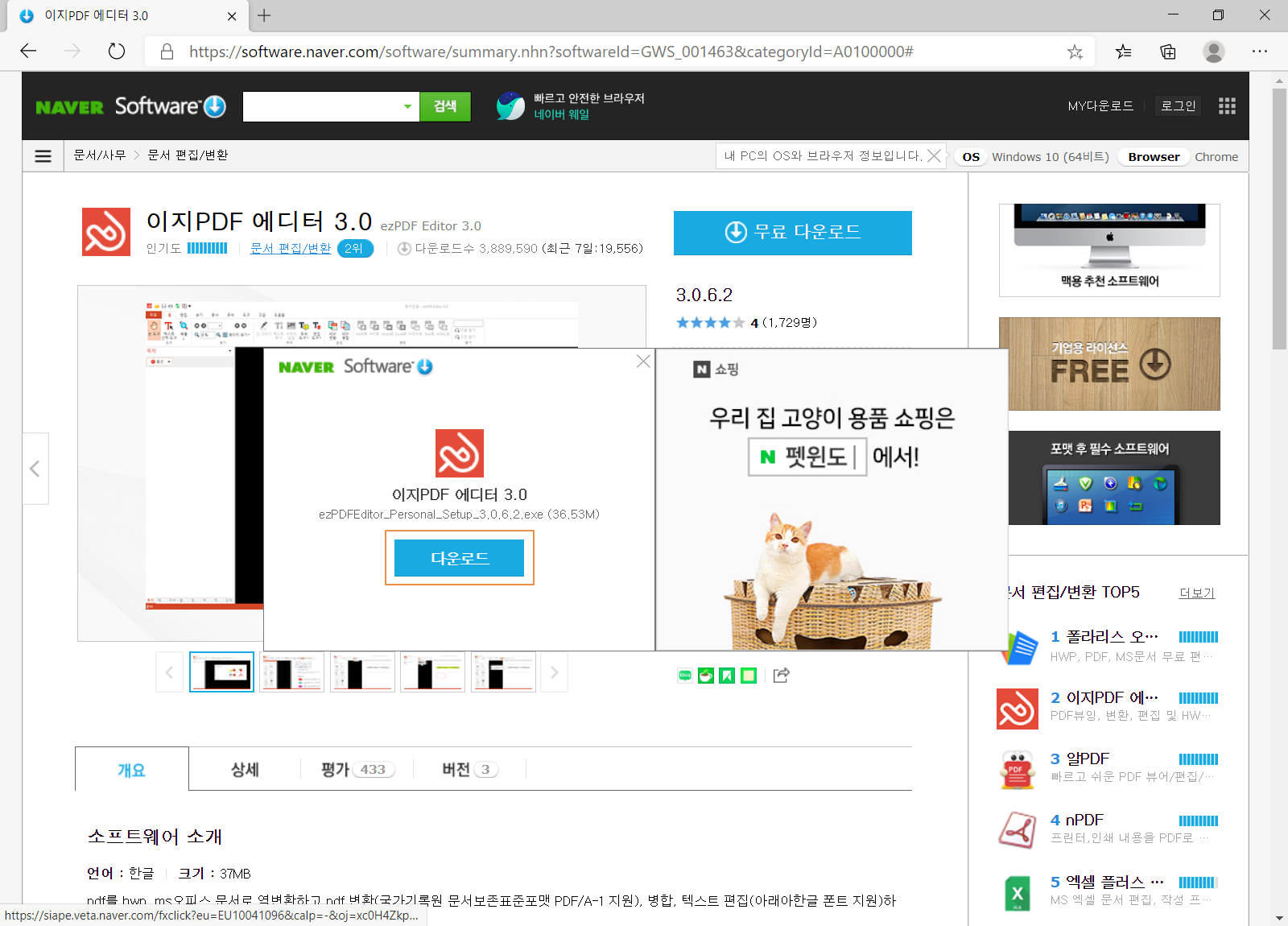Open the MY다운로드 link

1100,105
